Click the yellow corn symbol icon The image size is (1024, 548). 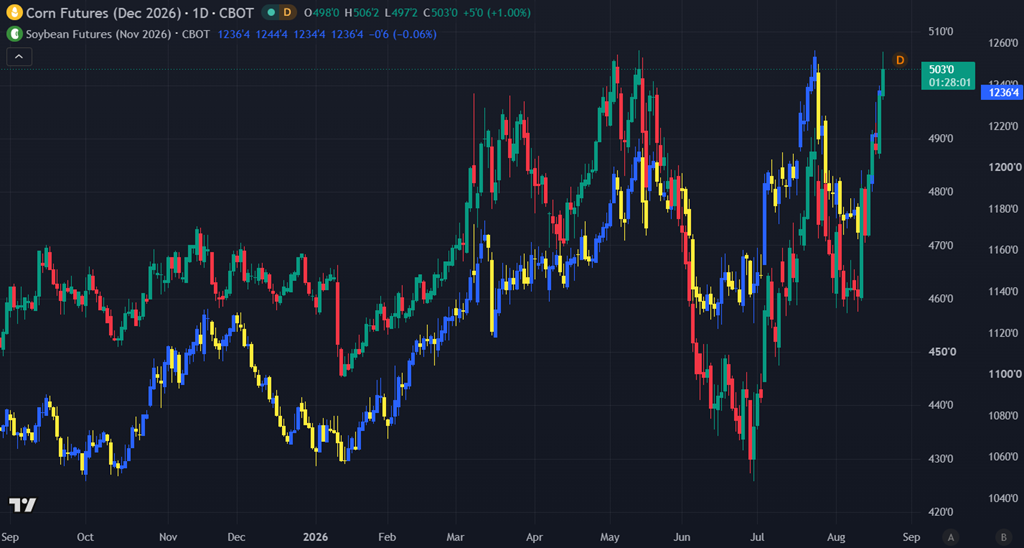[14, 12]
